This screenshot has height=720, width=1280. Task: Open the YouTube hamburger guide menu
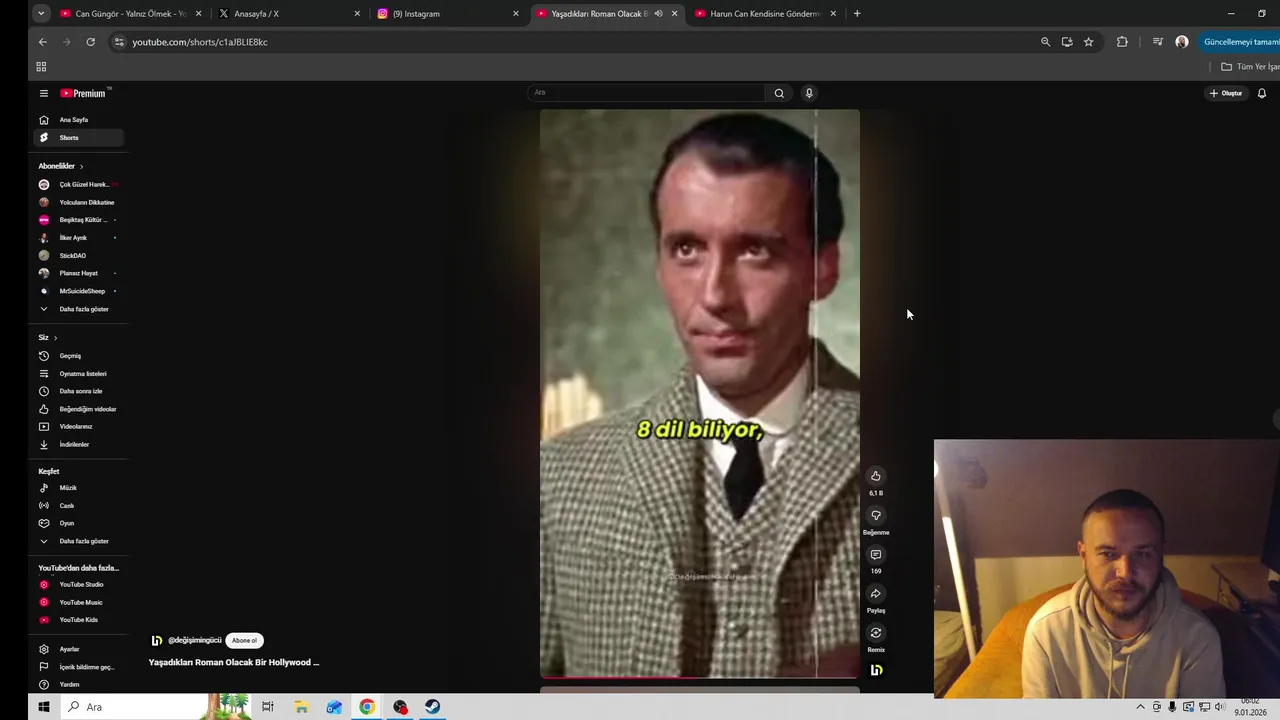click(x=44, y=93)
